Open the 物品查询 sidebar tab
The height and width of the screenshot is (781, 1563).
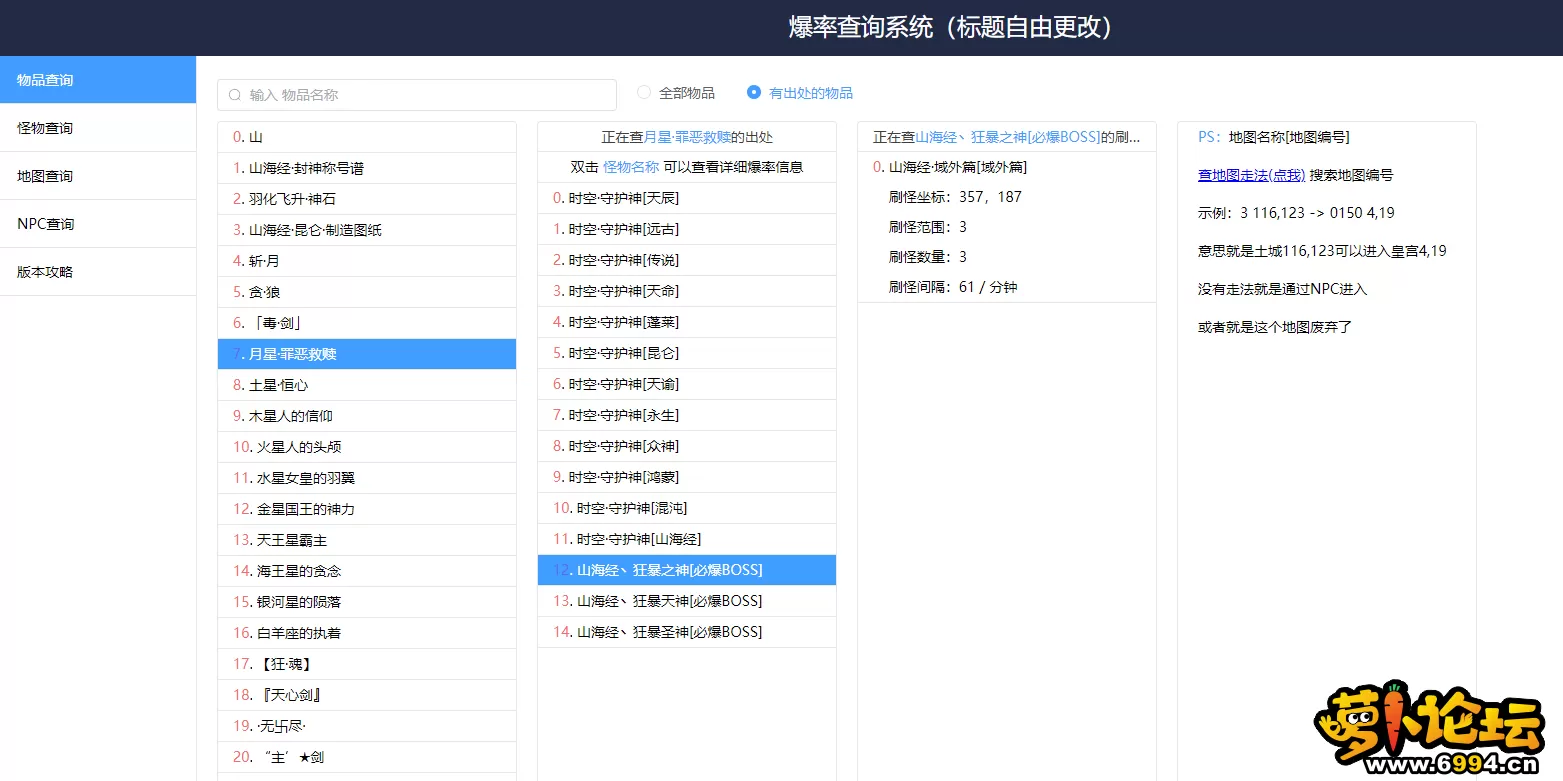point(98,80)
